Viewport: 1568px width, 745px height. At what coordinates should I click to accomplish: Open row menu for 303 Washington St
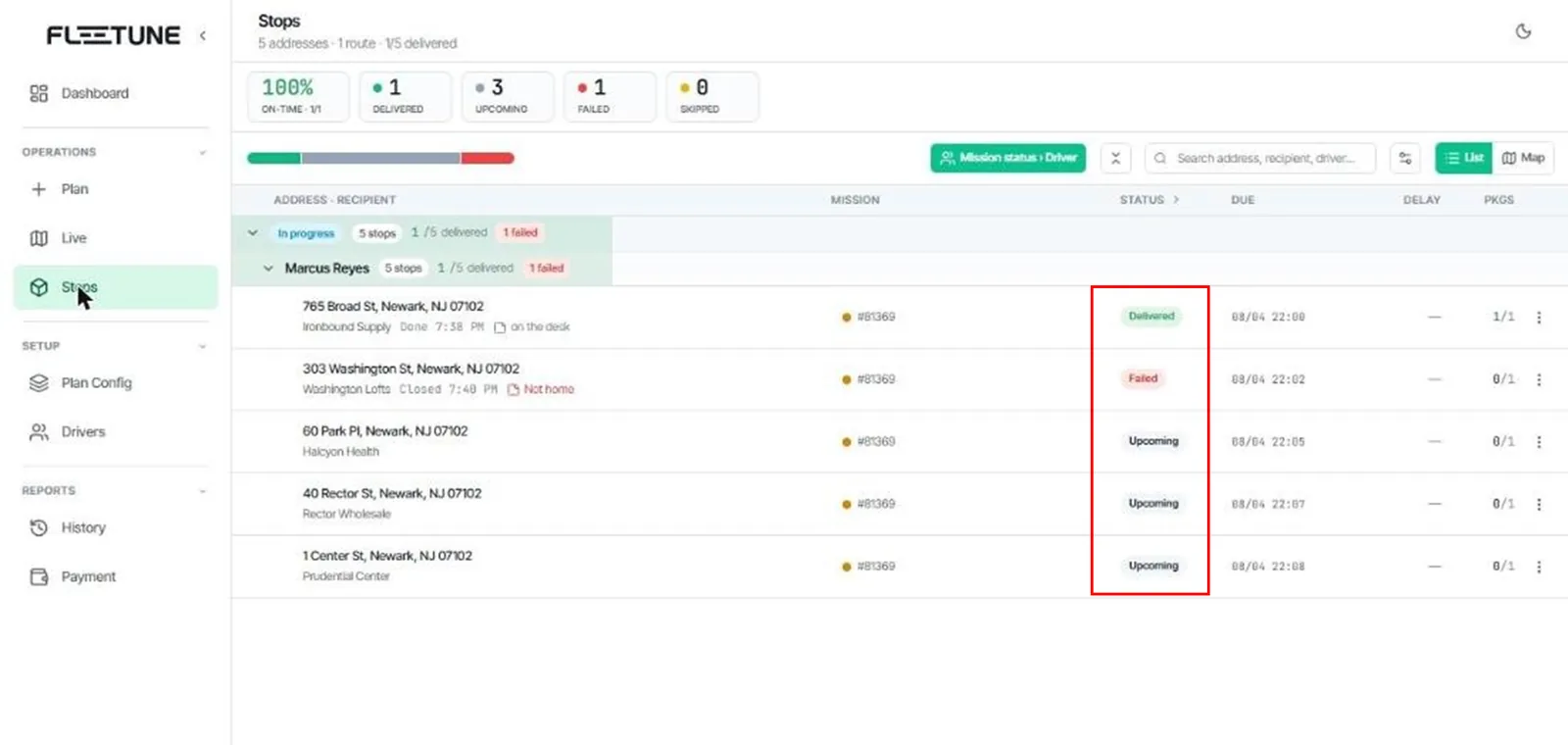[1539, 379]
